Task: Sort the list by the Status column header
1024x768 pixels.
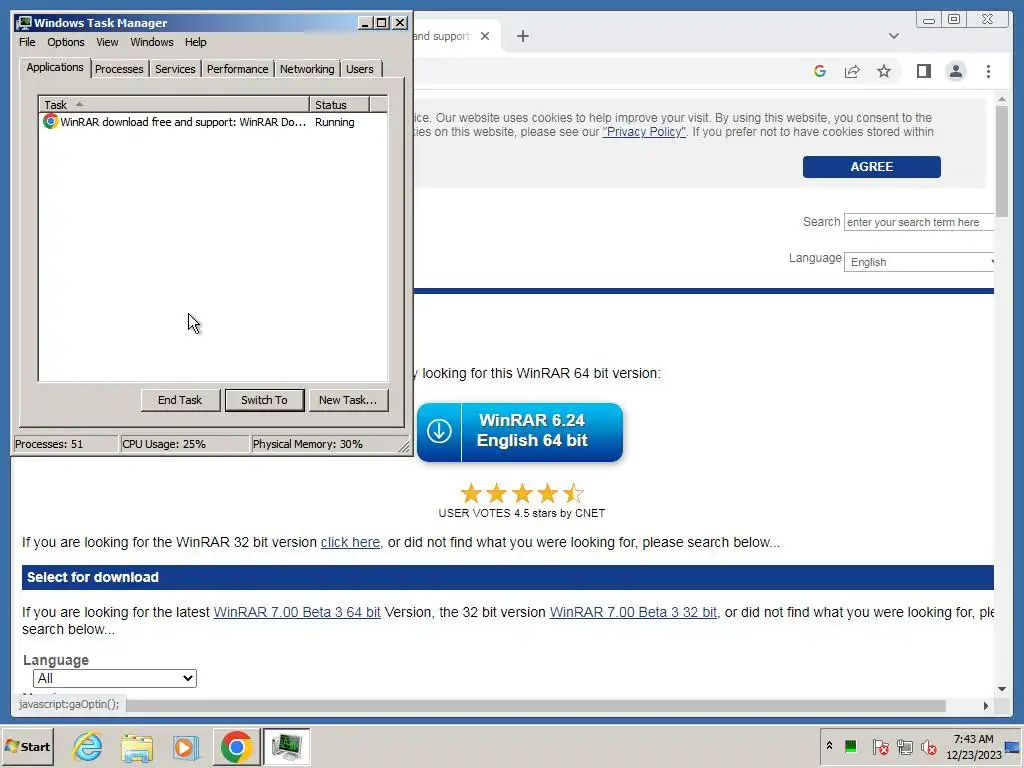Action: [x=340, y=104]
